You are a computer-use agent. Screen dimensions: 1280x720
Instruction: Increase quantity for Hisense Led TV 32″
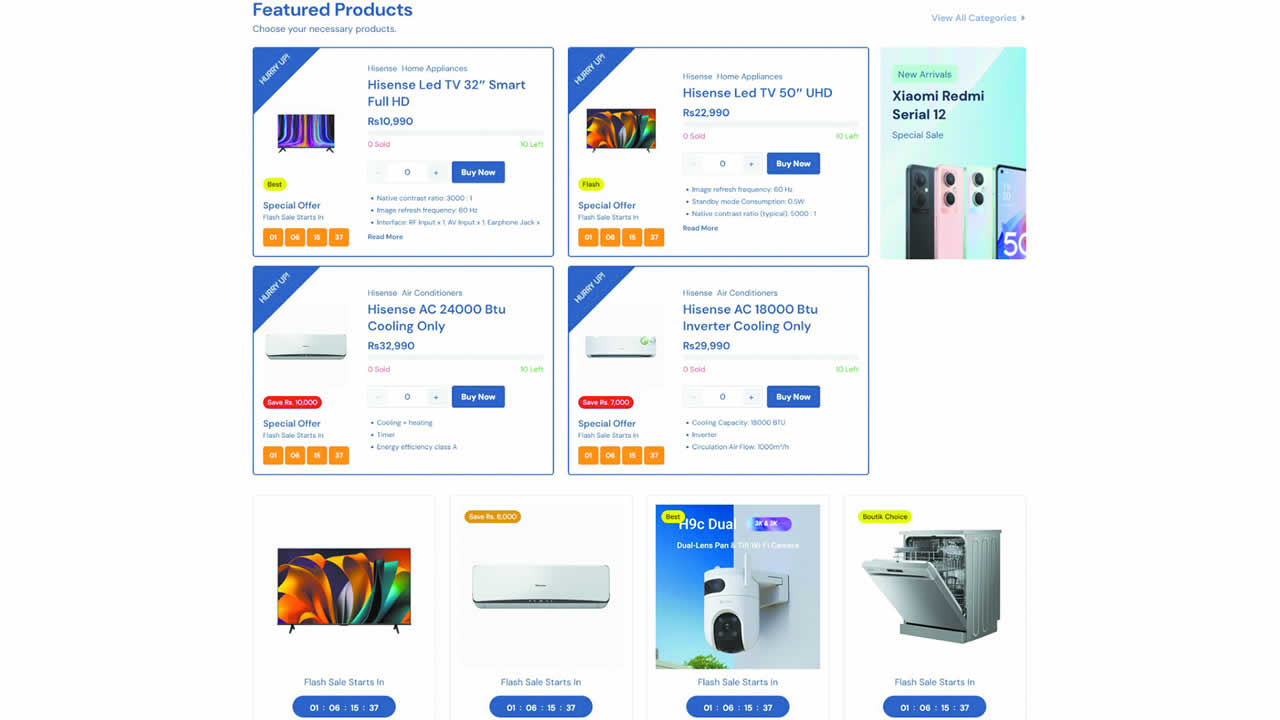click(x=435, y=172)
